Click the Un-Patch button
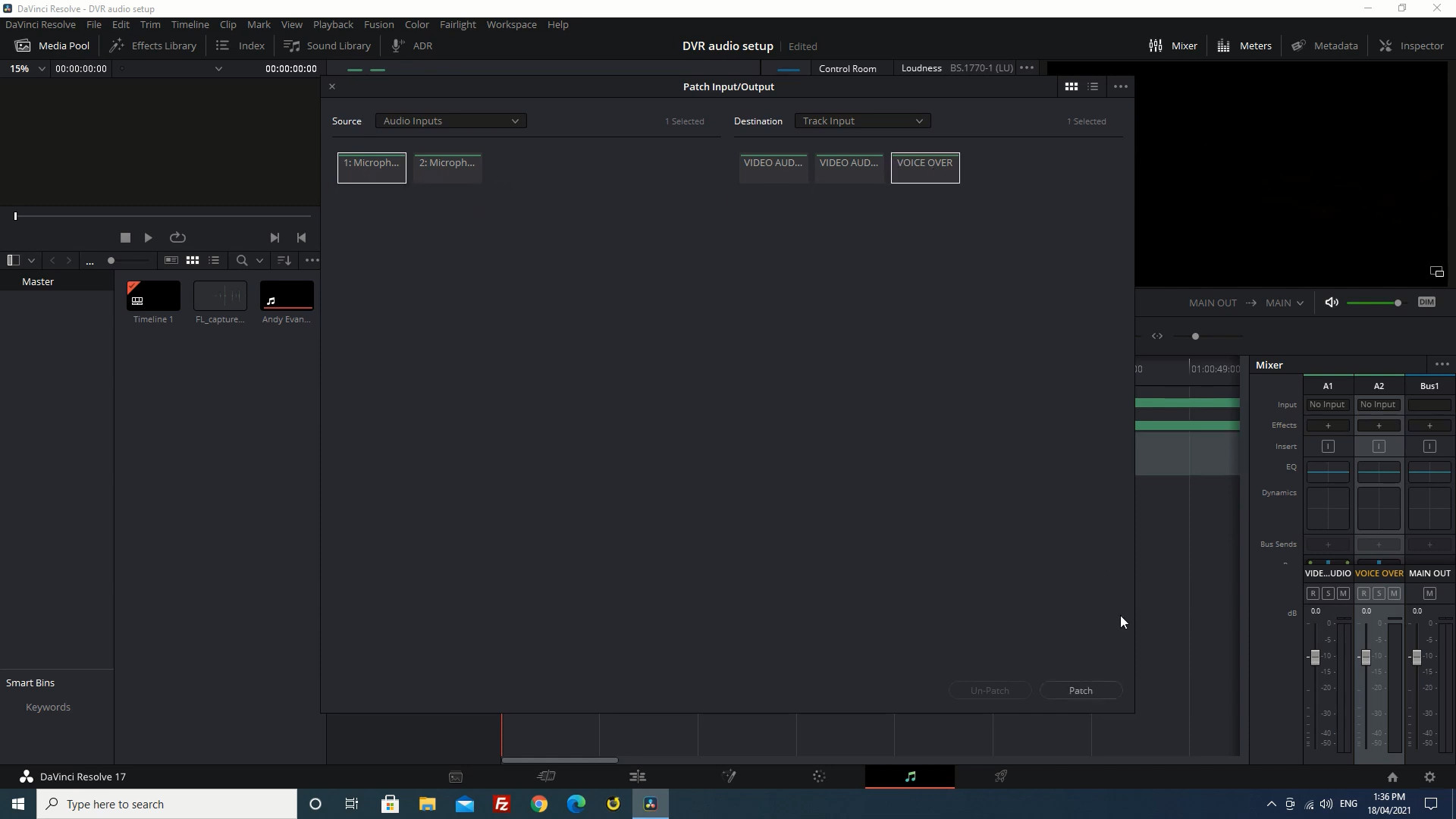Viewport: 1456px width, 819px height. [990, 690]
